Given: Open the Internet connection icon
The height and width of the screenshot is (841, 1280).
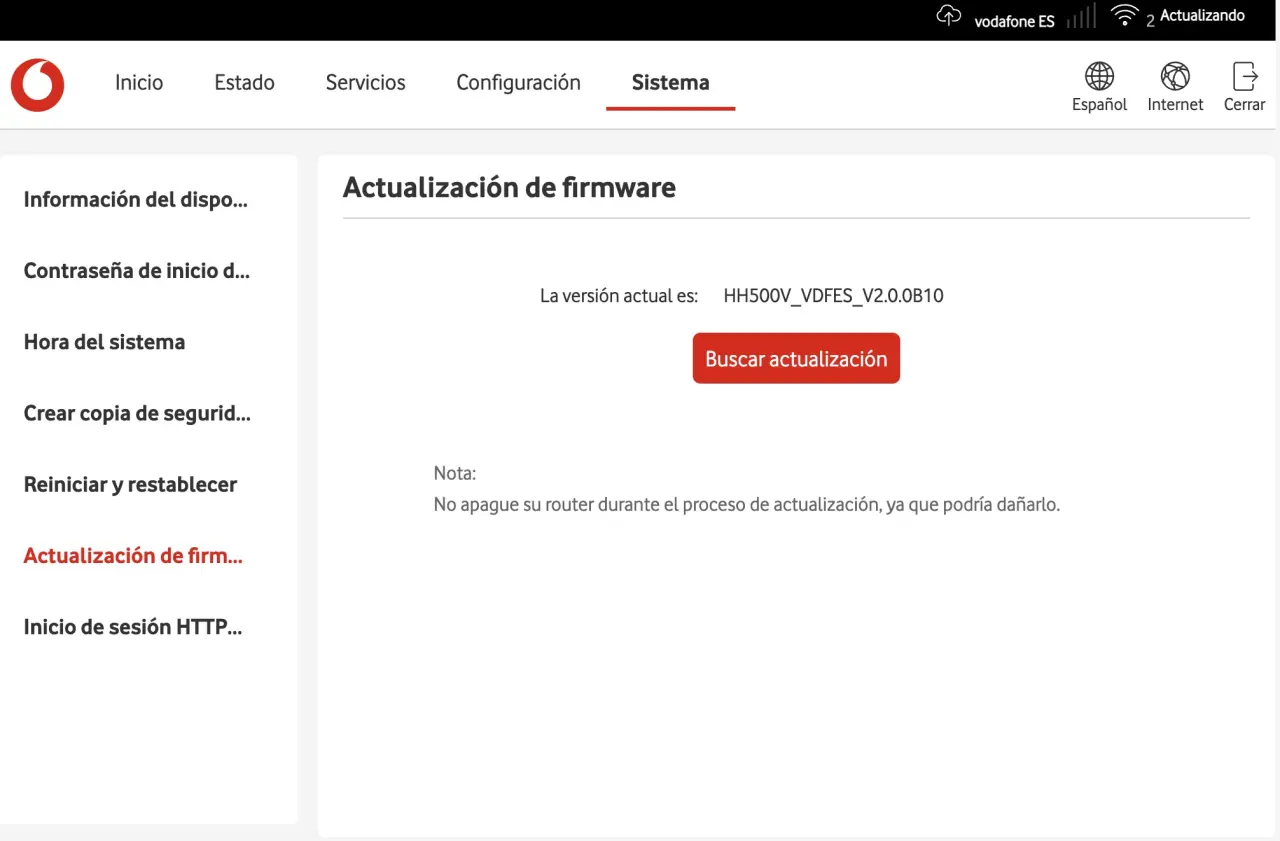Looking at the screenshot, I should tap(1175, 77).
